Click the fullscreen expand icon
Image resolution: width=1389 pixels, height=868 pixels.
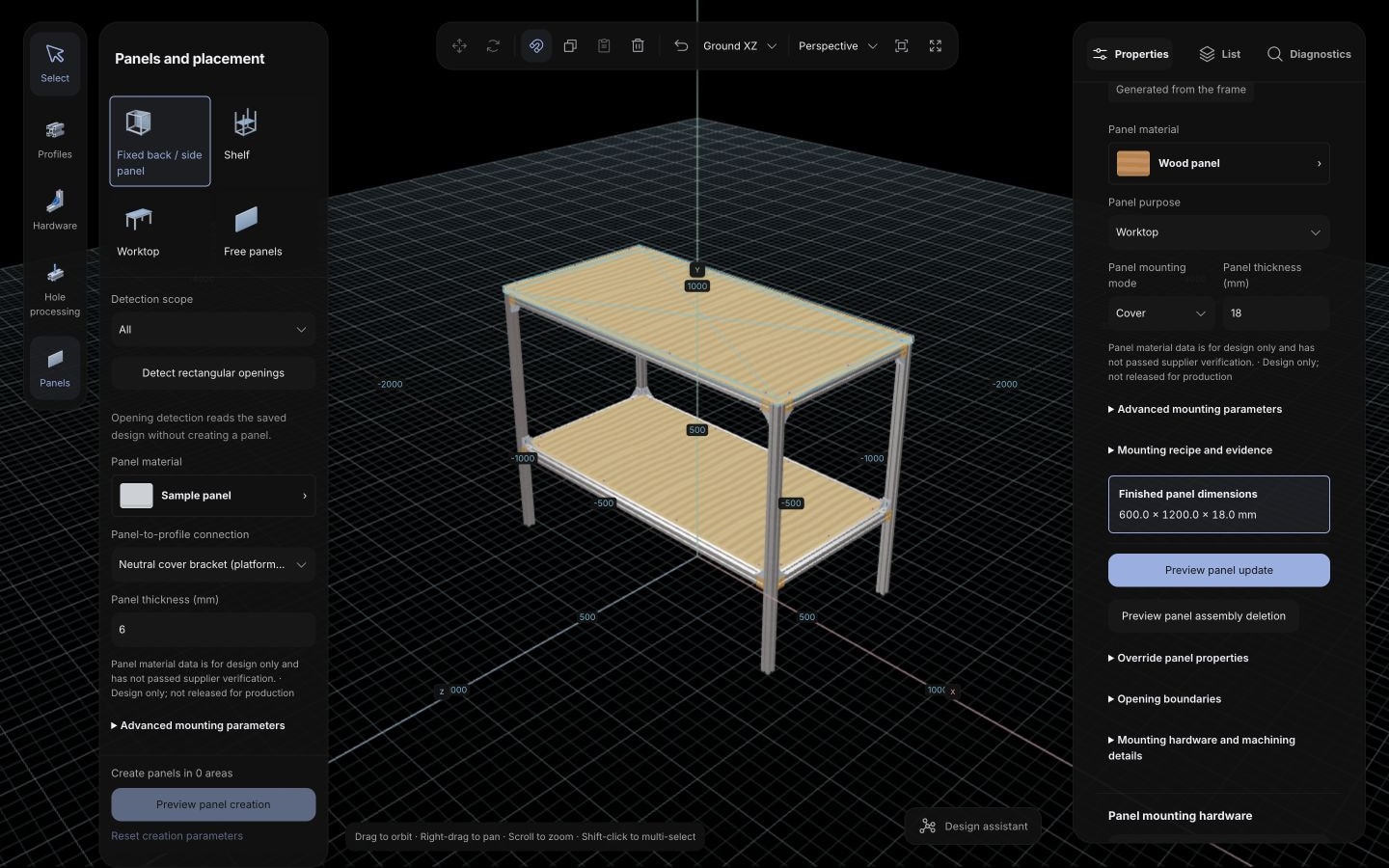coord(936,45)
